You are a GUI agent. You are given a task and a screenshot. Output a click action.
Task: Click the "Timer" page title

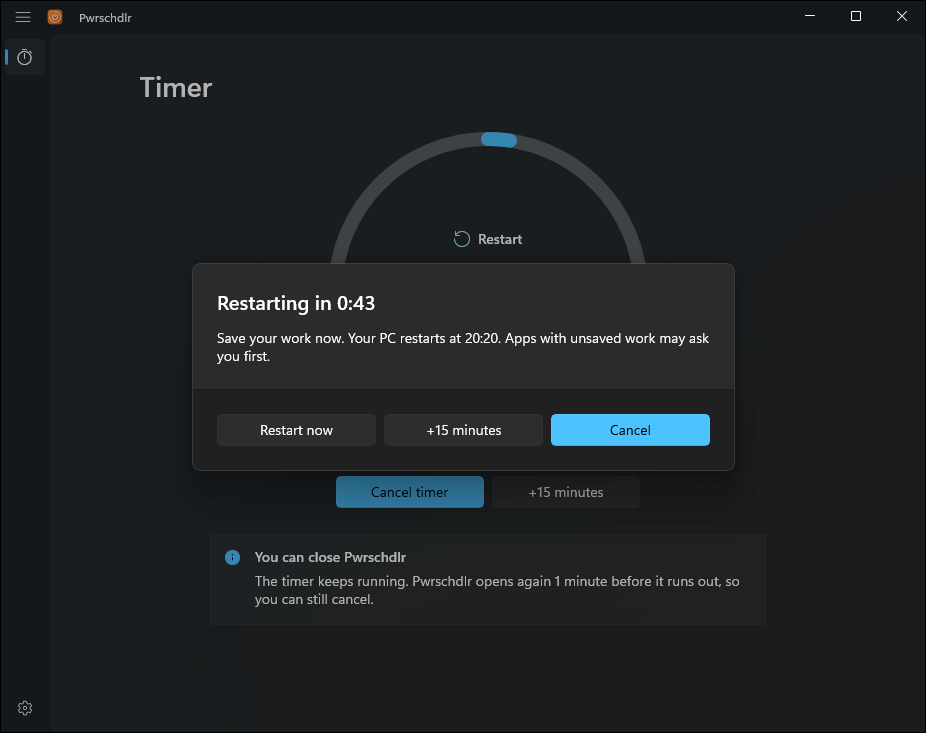[176, 88]
